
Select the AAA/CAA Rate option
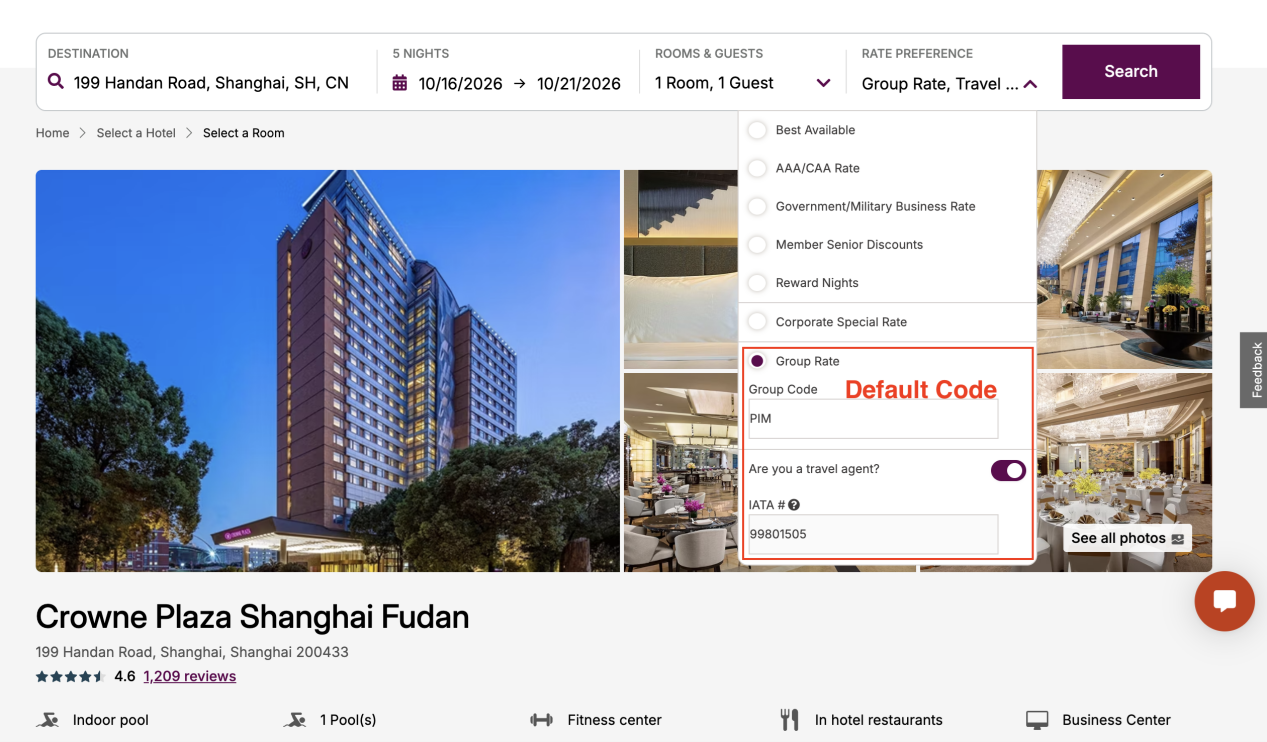(758, 168)
